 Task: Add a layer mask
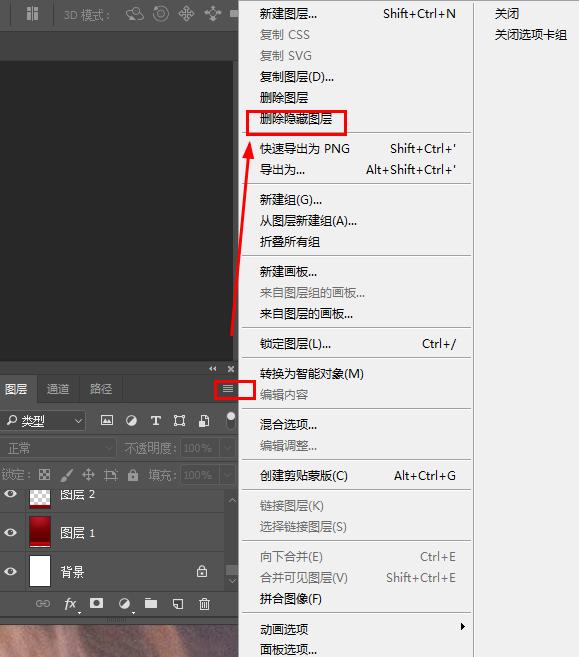pyautogui.click(x=96, y=603)
